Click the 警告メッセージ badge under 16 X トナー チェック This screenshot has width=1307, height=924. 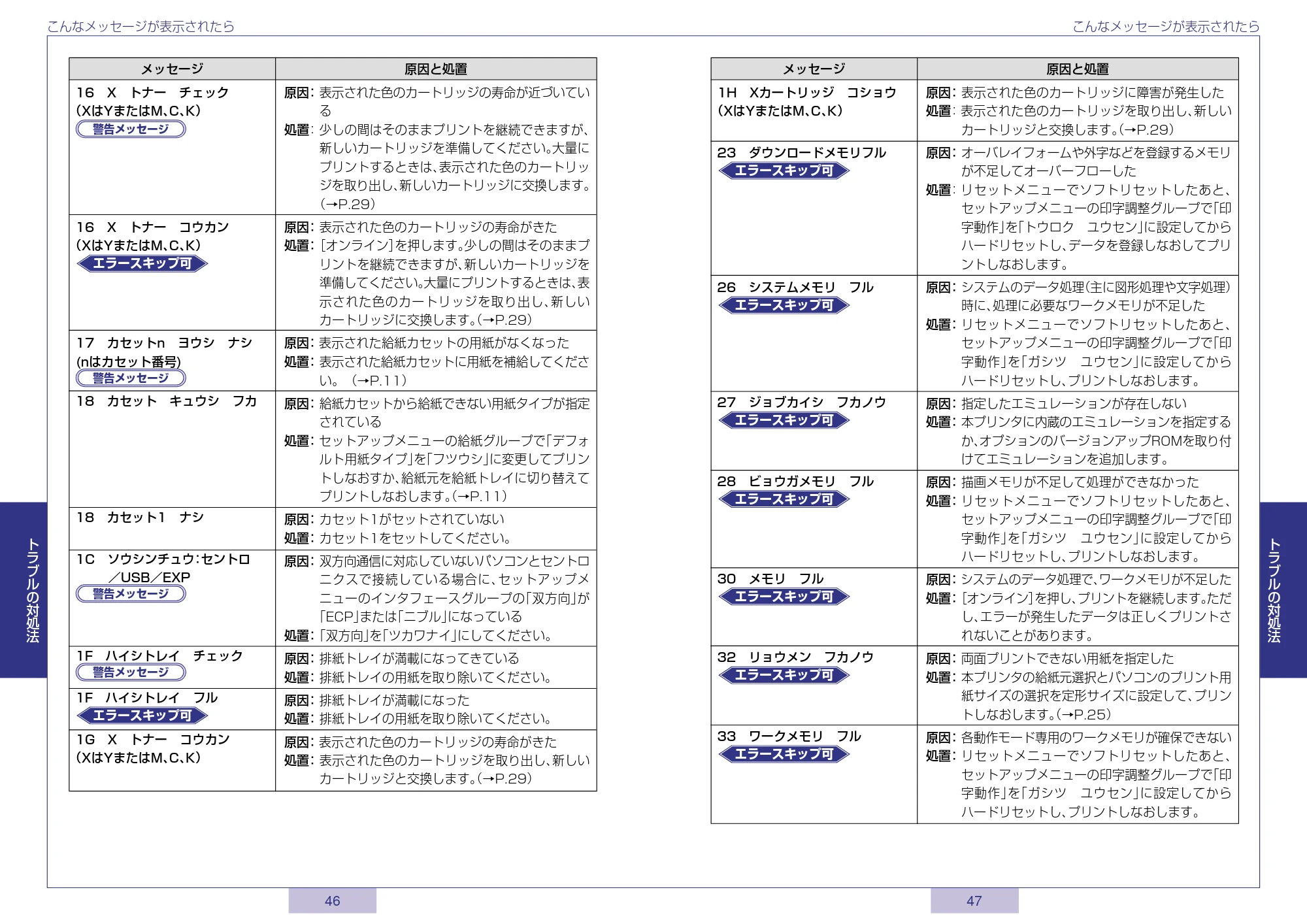[x=131, y=129]
